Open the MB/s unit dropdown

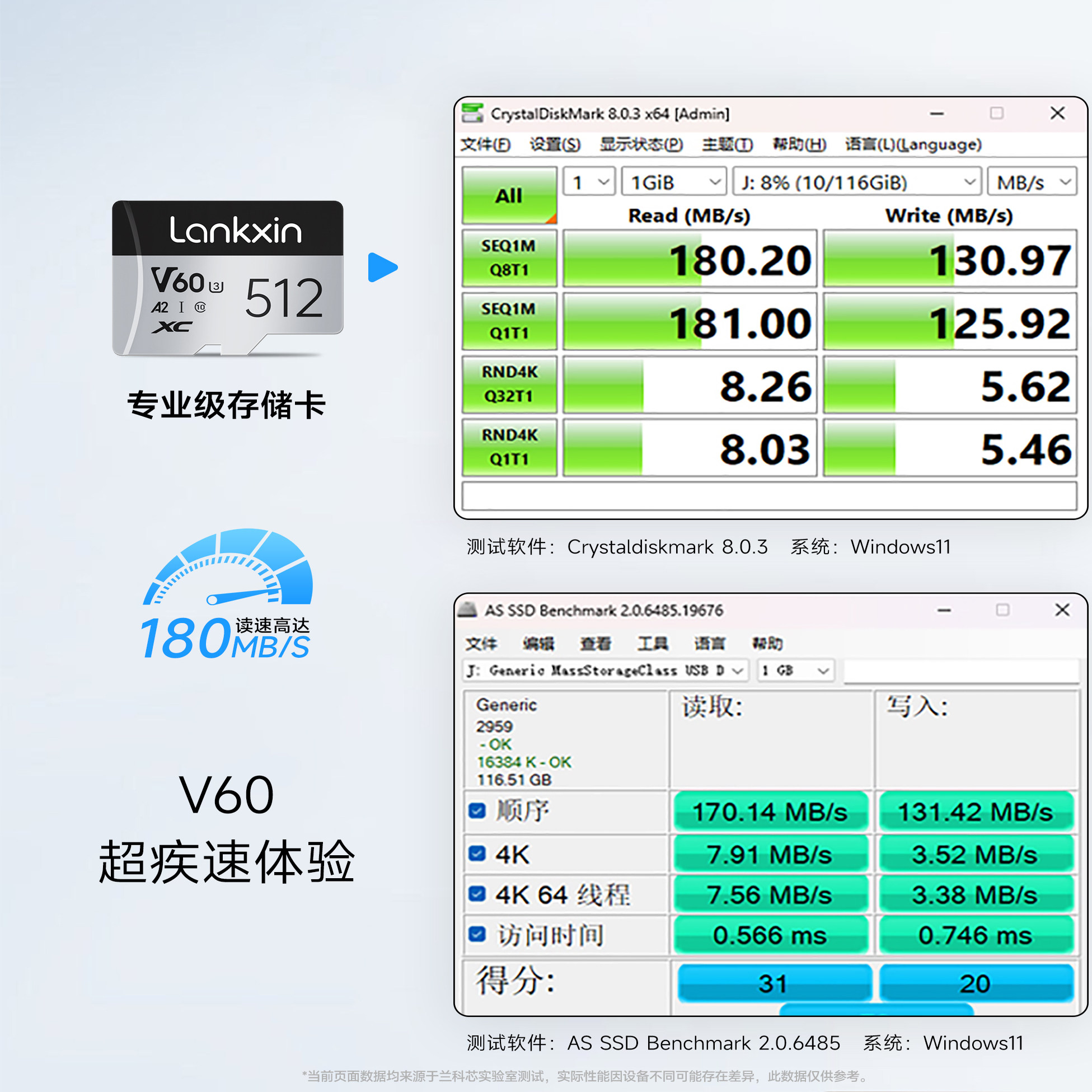click(x=1032, y=182)
